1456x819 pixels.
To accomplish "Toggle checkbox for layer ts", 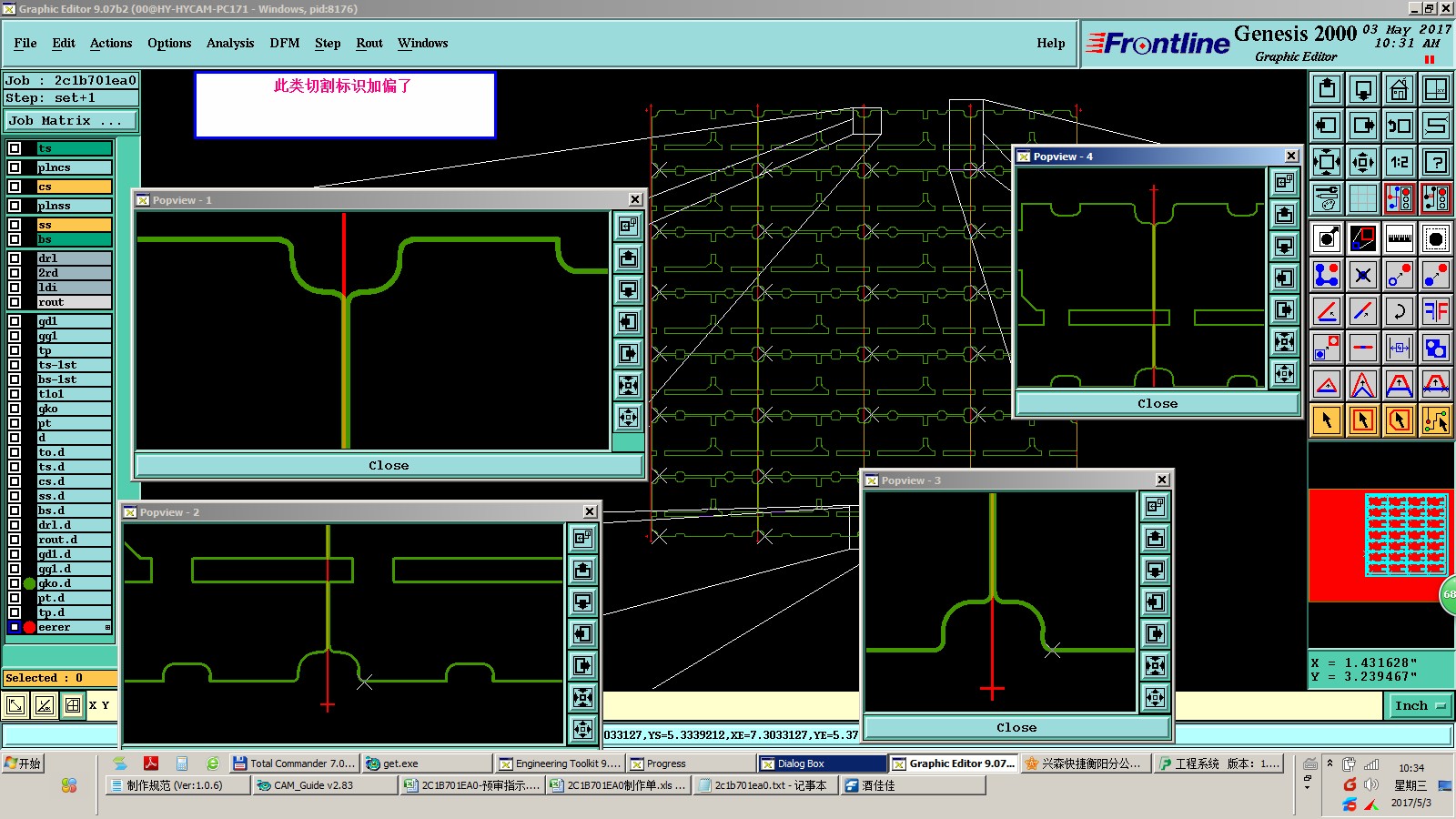I will pos(15,148).
